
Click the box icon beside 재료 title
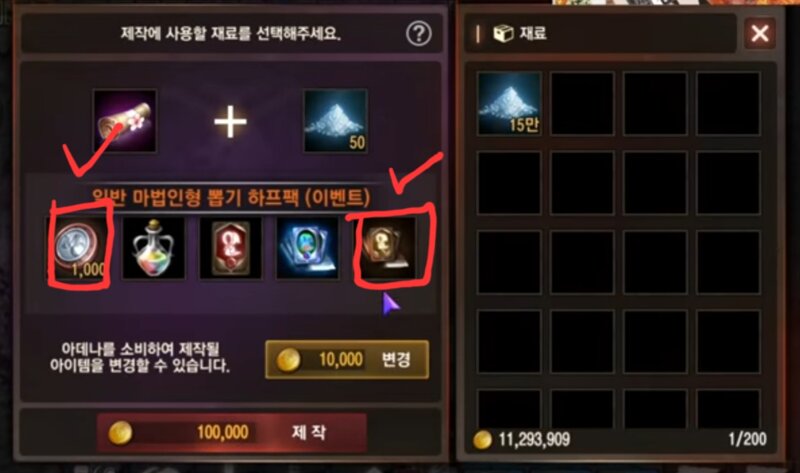tap(503, 34)
